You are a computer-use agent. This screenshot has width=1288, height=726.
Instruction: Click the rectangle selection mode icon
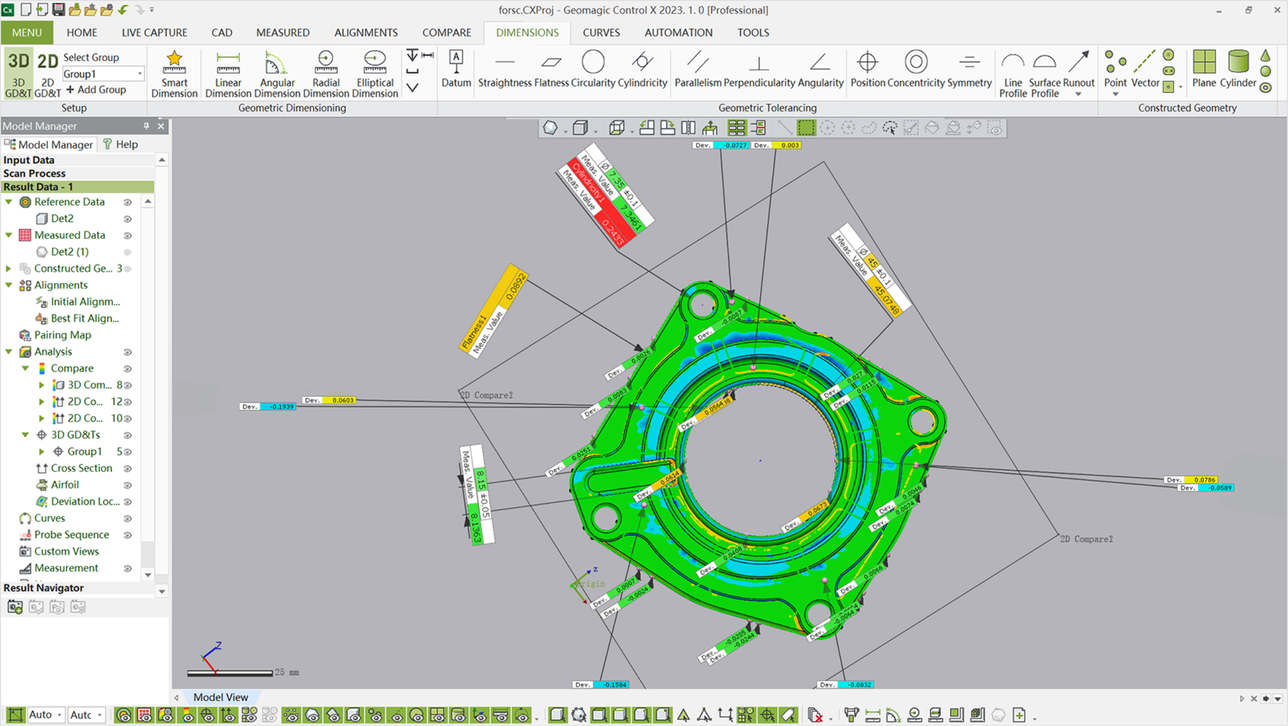[806, 128]
